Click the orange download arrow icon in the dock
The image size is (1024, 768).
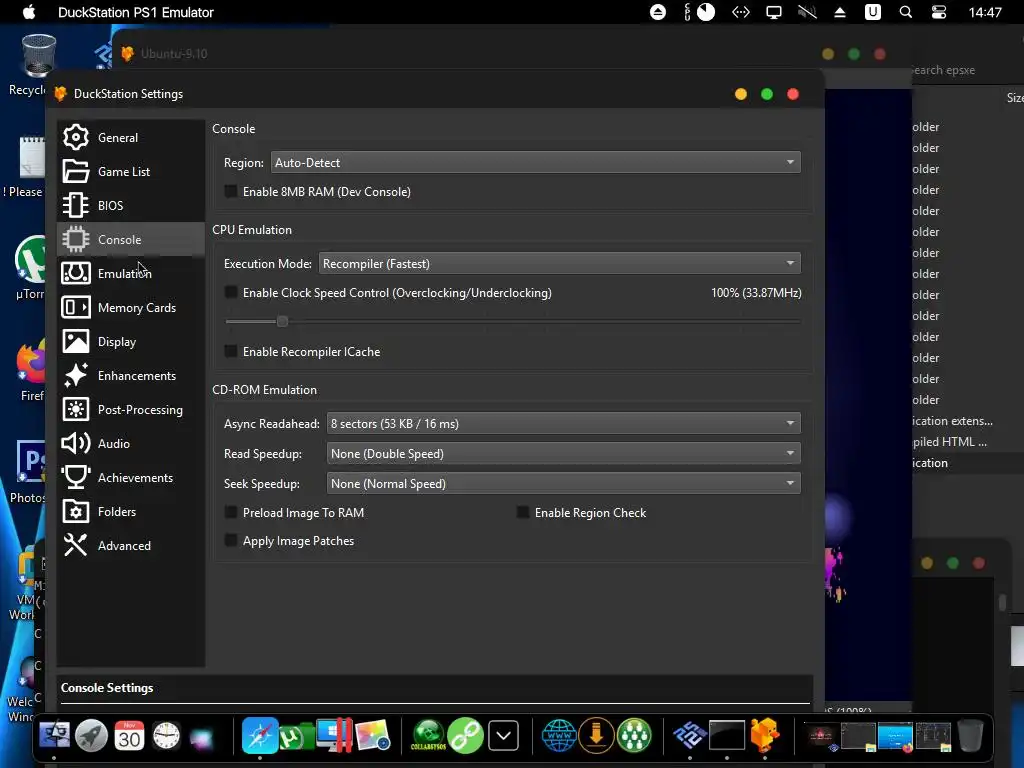click(596, 735)
